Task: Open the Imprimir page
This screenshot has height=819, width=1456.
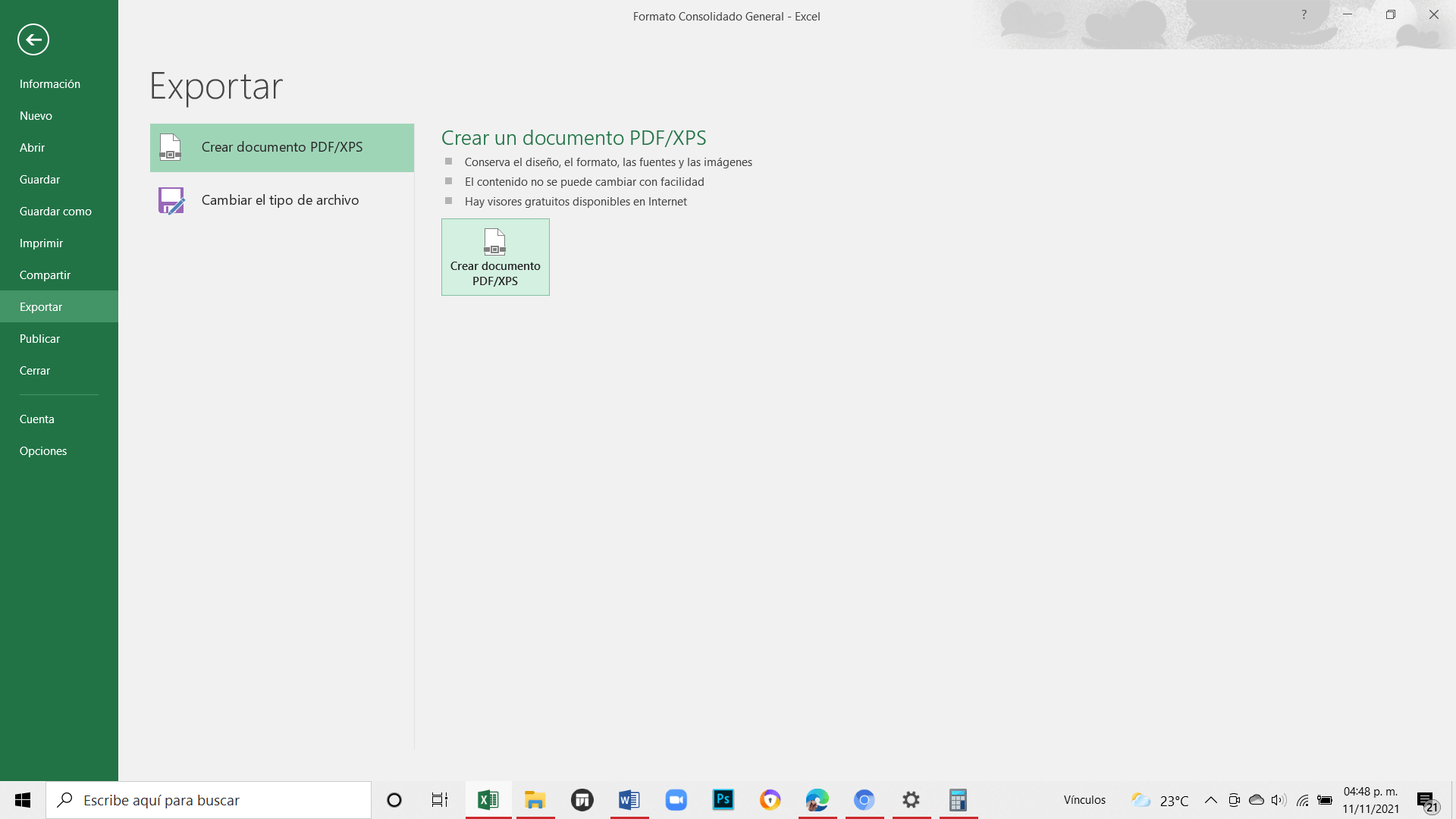Action: click(41, 243)
